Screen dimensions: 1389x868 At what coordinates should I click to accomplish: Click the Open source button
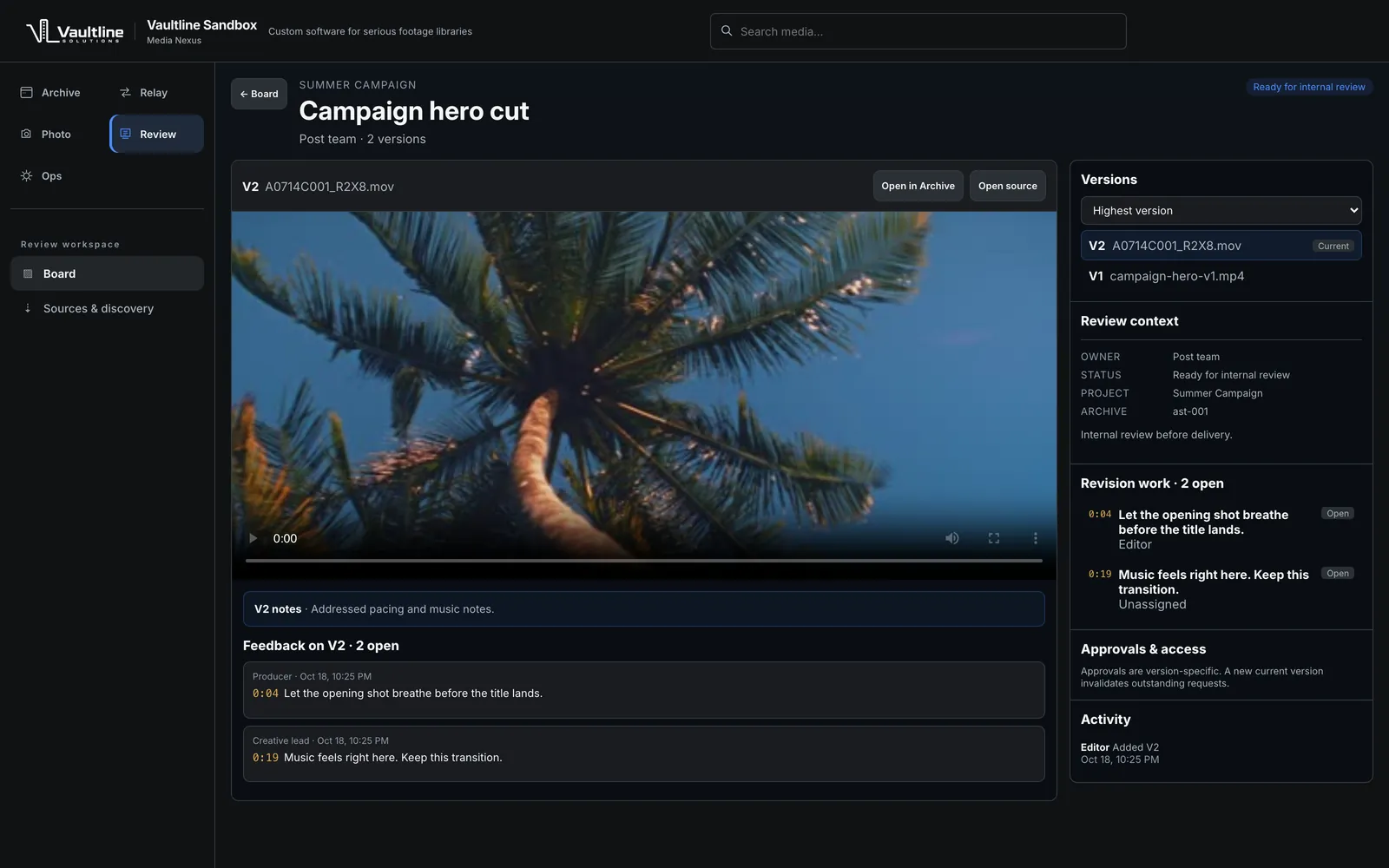click(1008, 186)
